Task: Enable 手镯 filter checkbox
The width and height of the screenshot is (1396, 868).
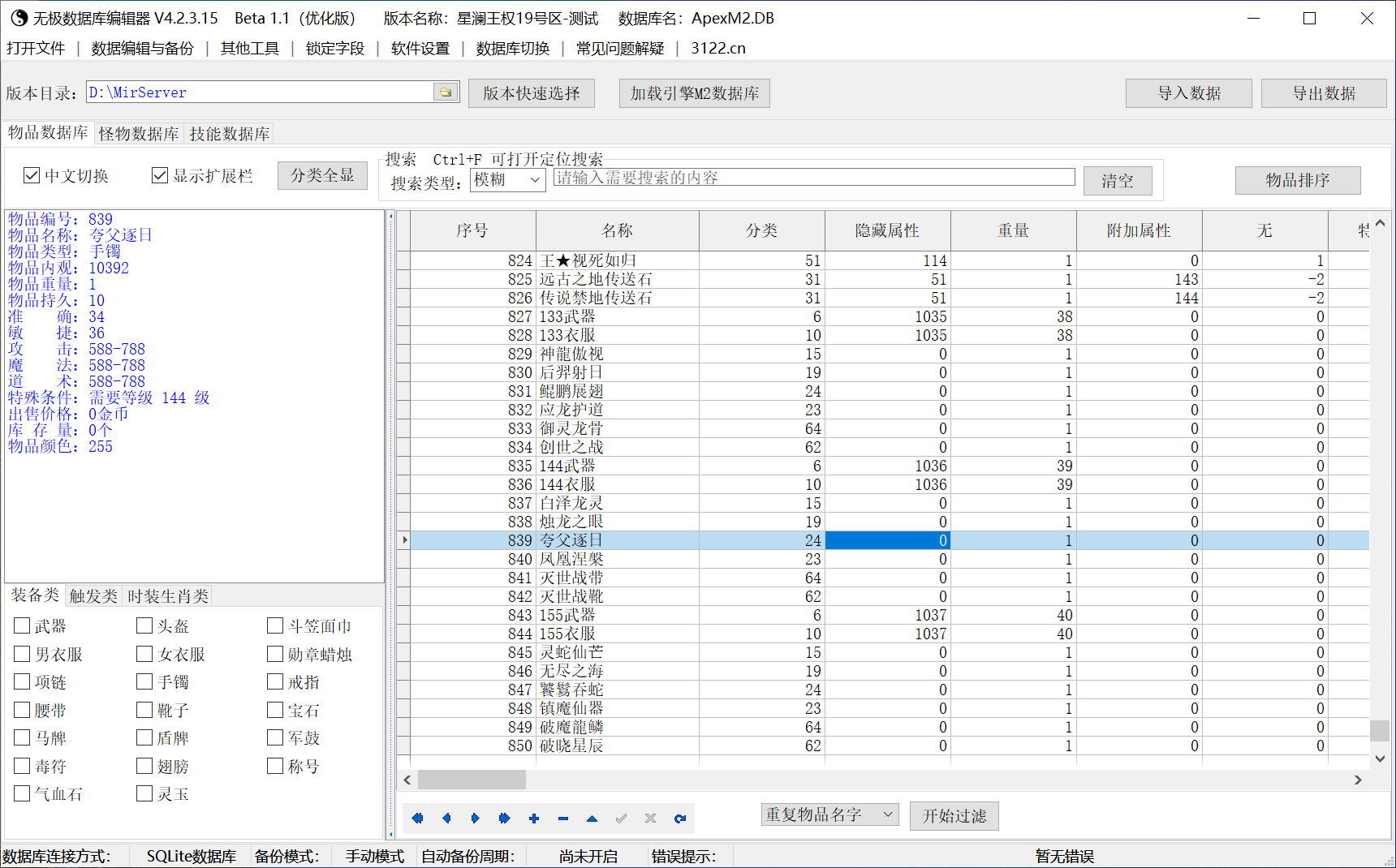Action: [144, 681]
